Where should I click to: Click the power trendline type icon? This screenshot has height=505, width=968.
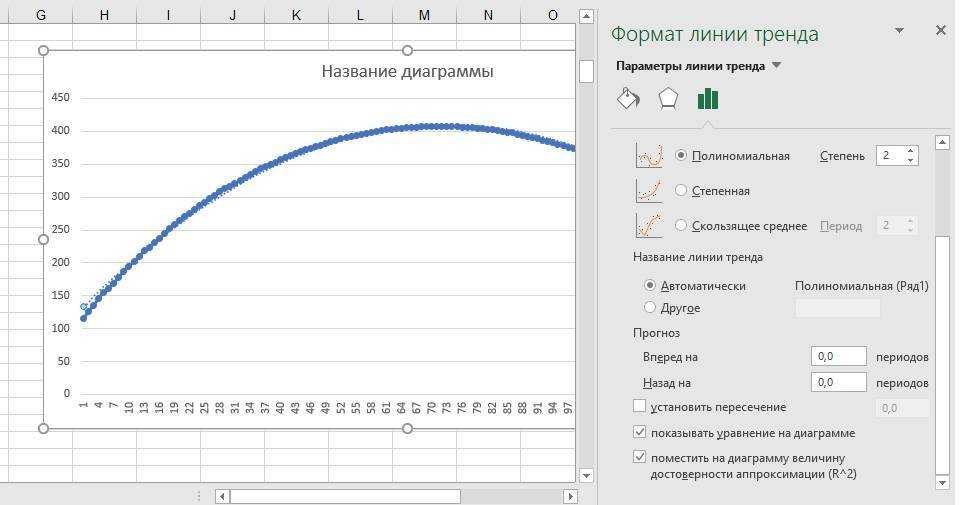point(649,191)
